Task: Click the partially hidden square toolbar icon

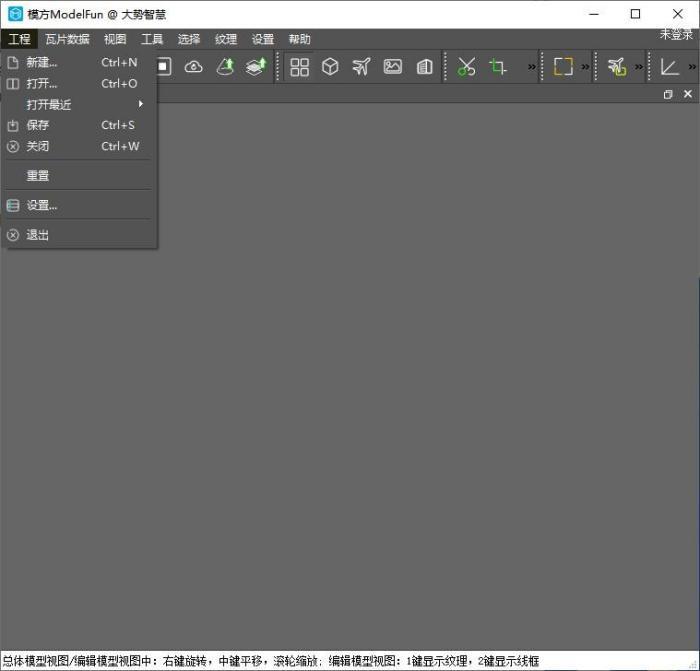Action: (x=164, y=67)
